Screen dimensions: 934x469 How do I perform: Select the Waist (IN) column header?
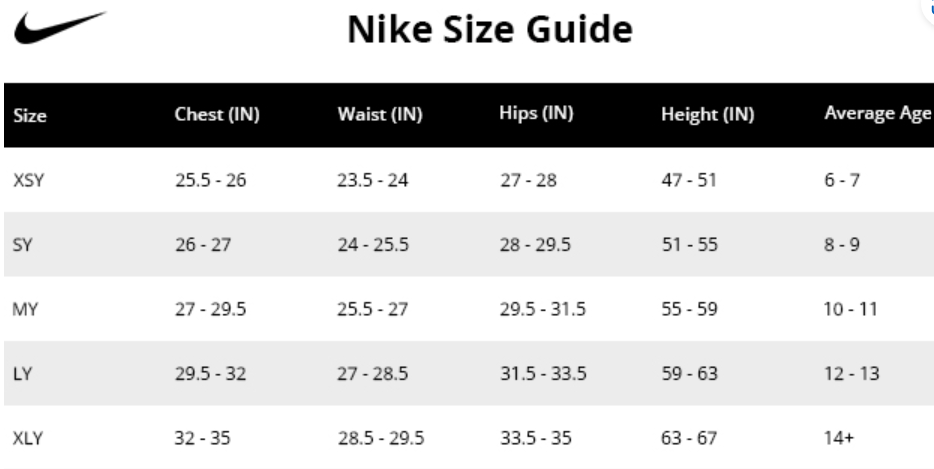(380, 114)
